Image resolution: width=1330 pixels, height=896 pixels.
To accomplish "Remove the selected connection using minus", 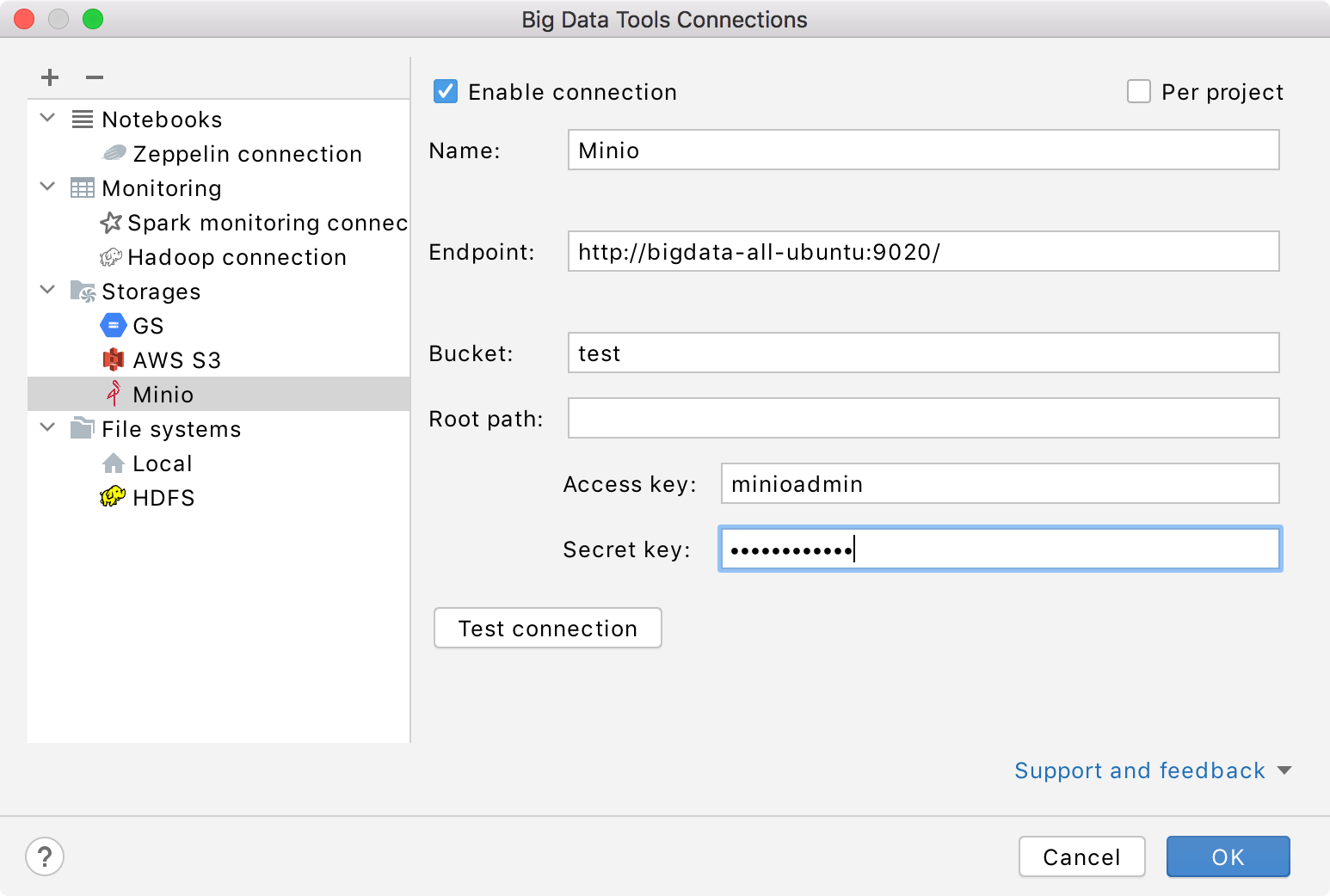I will tap(95, 77).
